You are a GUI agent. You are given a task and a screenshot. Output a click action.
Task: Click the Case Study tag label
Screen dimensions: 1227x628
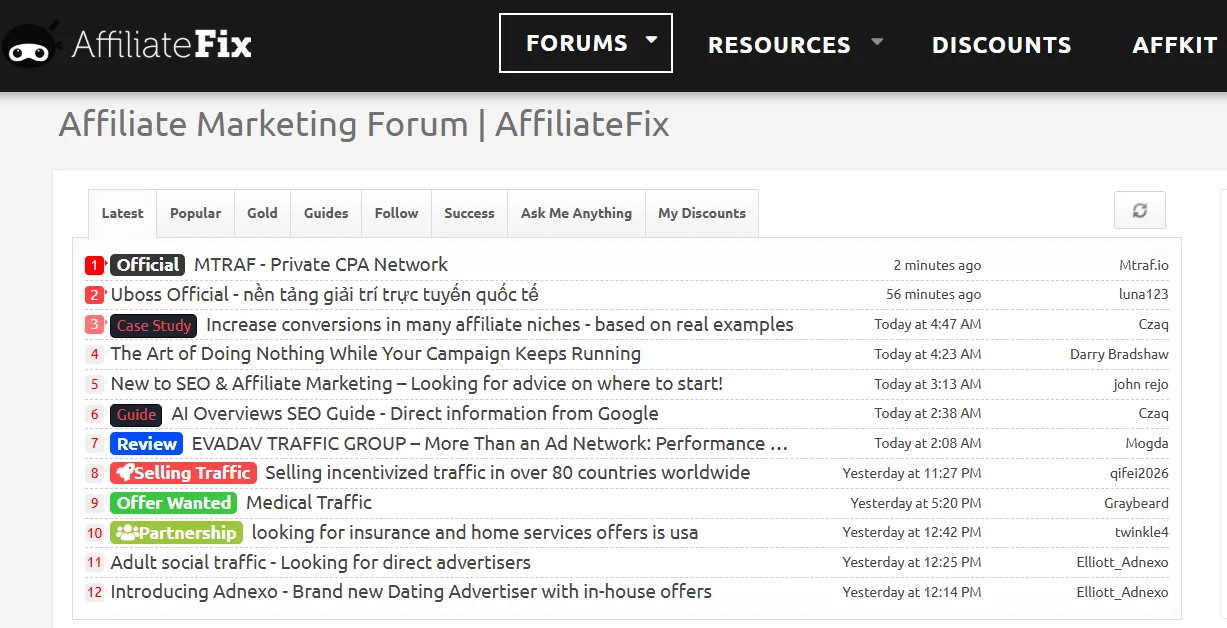pos(153,325)
